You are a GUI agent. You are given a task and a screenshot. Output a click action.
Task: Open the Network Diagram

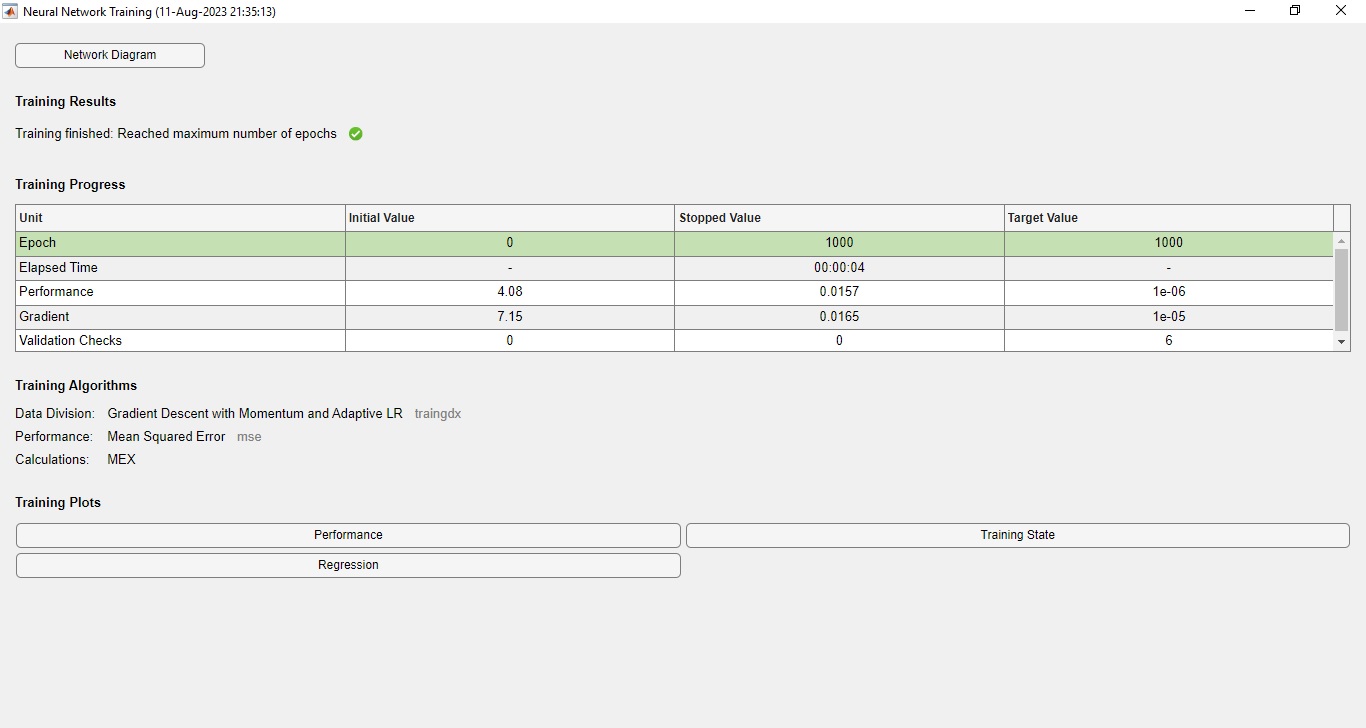pyautogui.click(x=110, y=55)
